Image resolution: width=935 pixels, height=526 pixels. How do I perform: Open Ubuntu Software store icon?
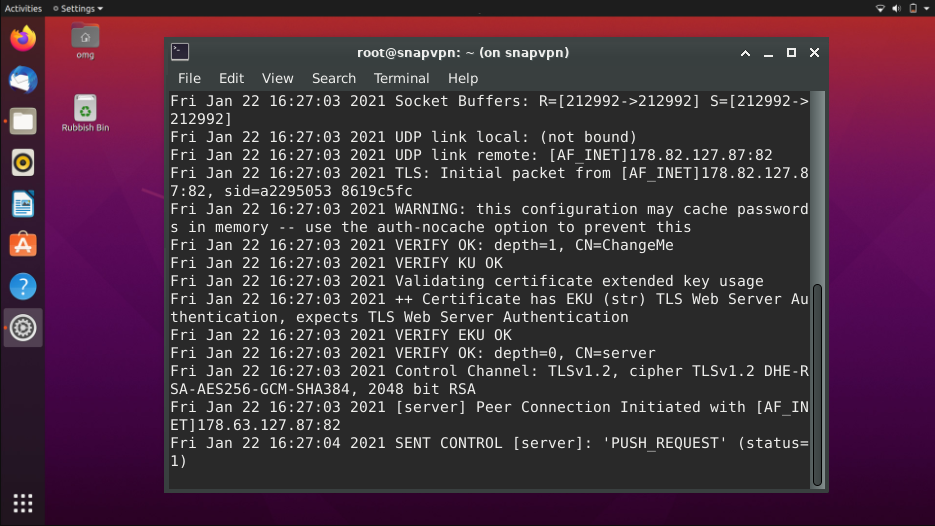pos(23,245)
